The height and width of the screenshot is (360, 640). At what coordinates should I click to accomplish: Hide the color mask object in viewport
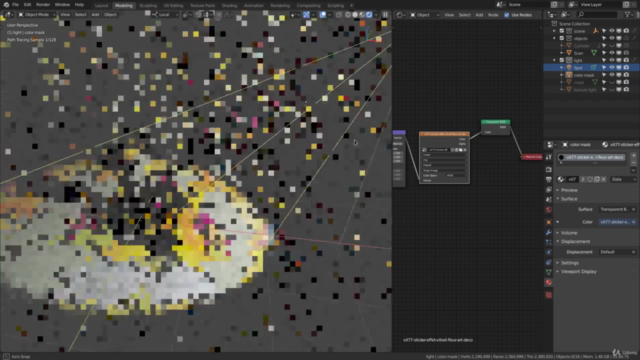[611, 75]
